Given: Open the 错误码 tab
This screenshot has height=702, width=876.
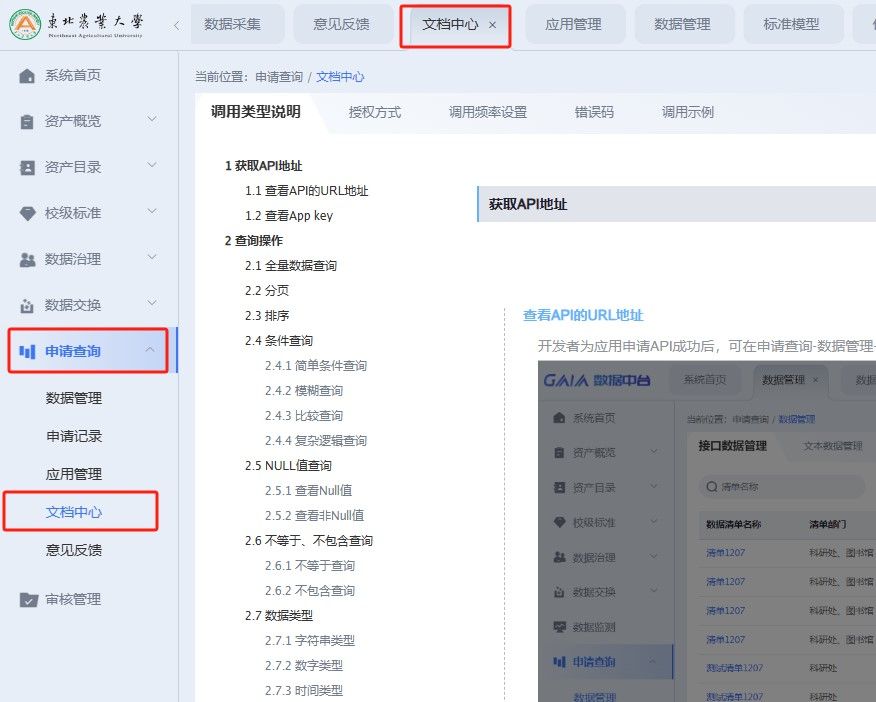Looking at the screenshot, I should [x=594, y=113].
